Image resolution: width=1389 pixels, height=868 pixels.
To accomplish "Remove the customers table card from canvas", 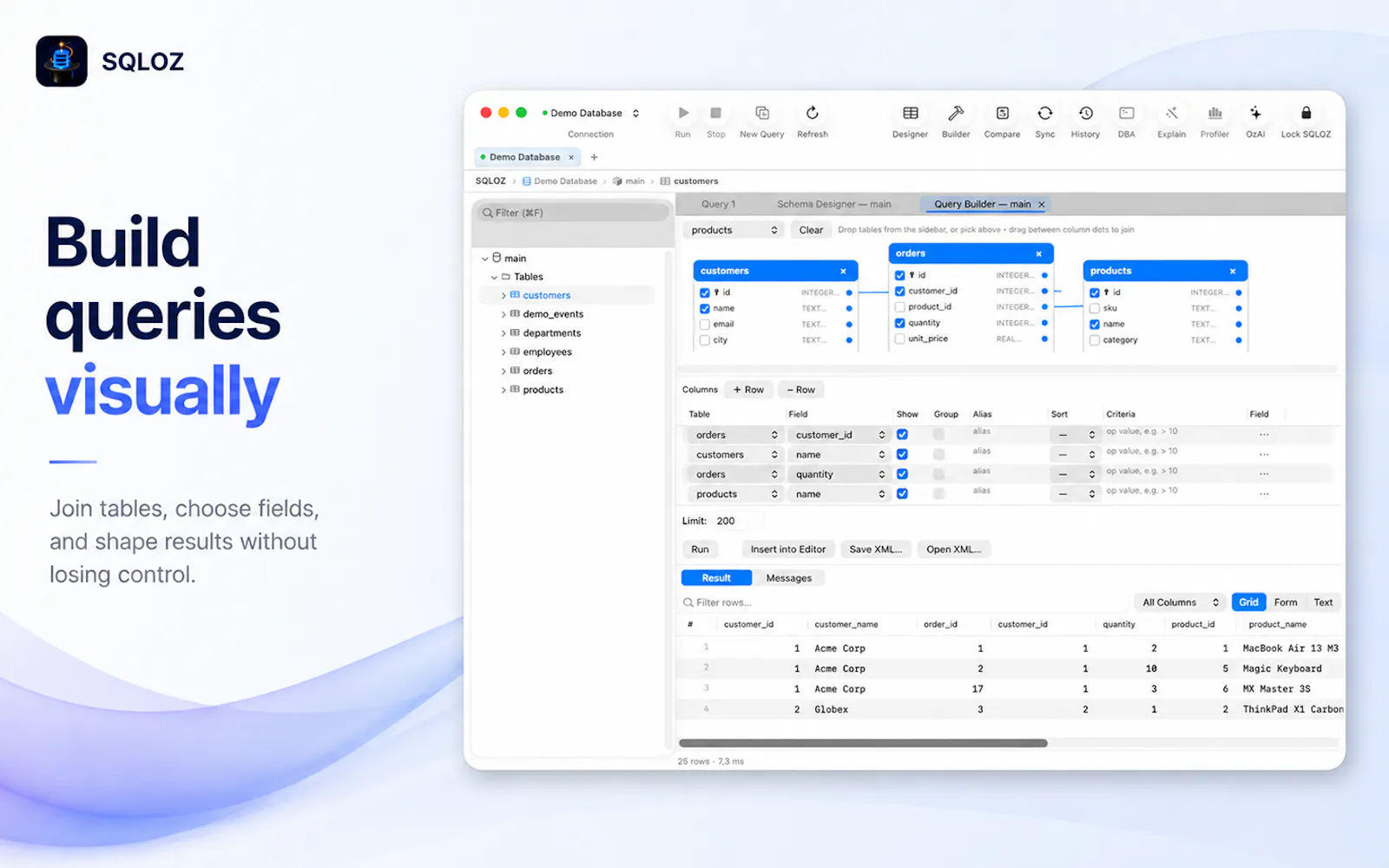I will (x=843, y=271).
